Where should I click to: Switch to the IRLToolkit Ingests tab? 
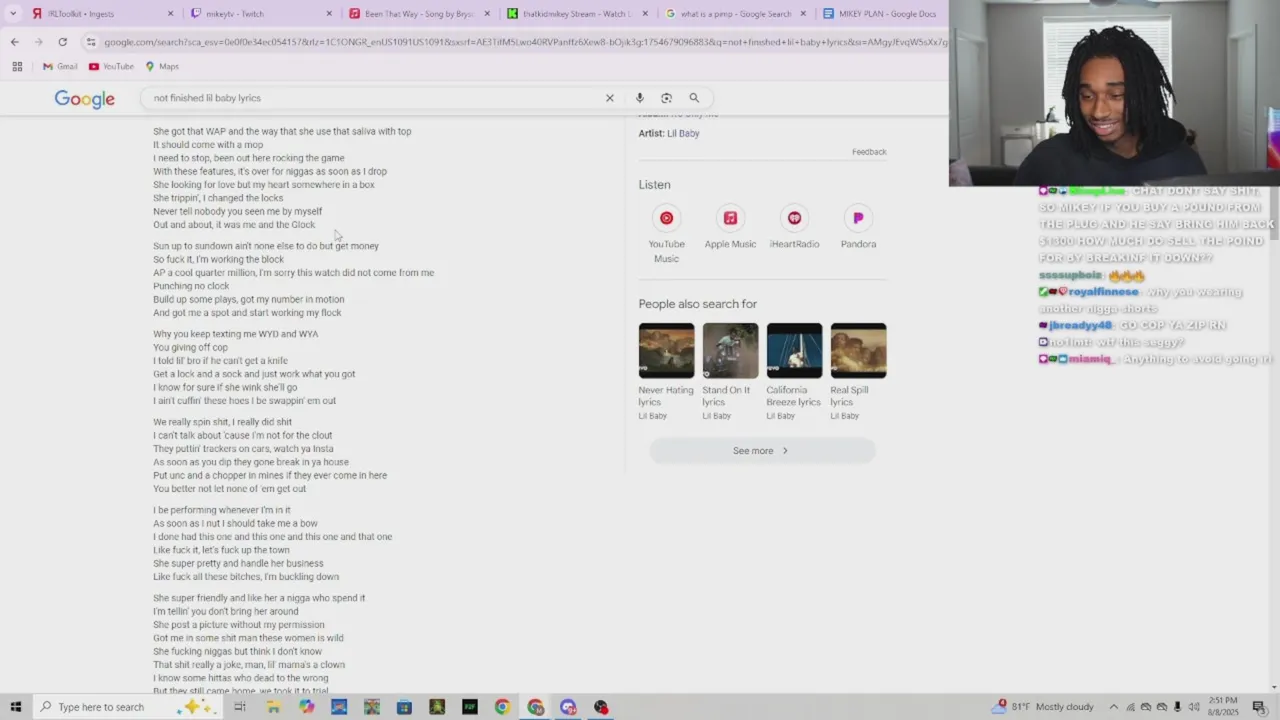click(100, 14)
